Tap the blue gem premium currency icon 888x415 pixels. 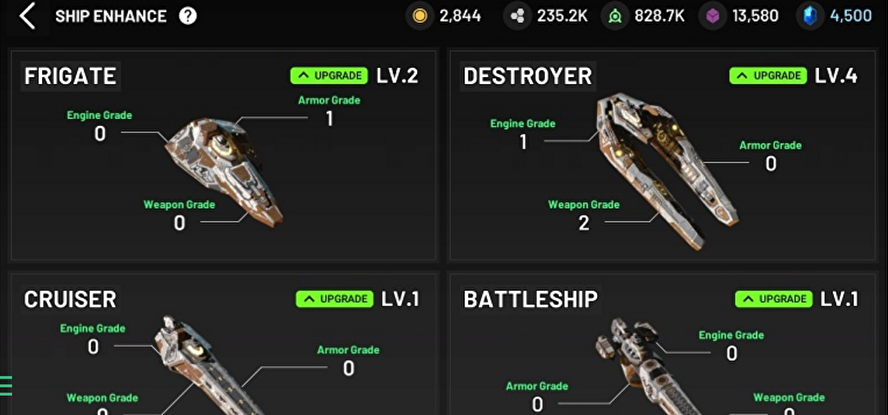[810, 16]
